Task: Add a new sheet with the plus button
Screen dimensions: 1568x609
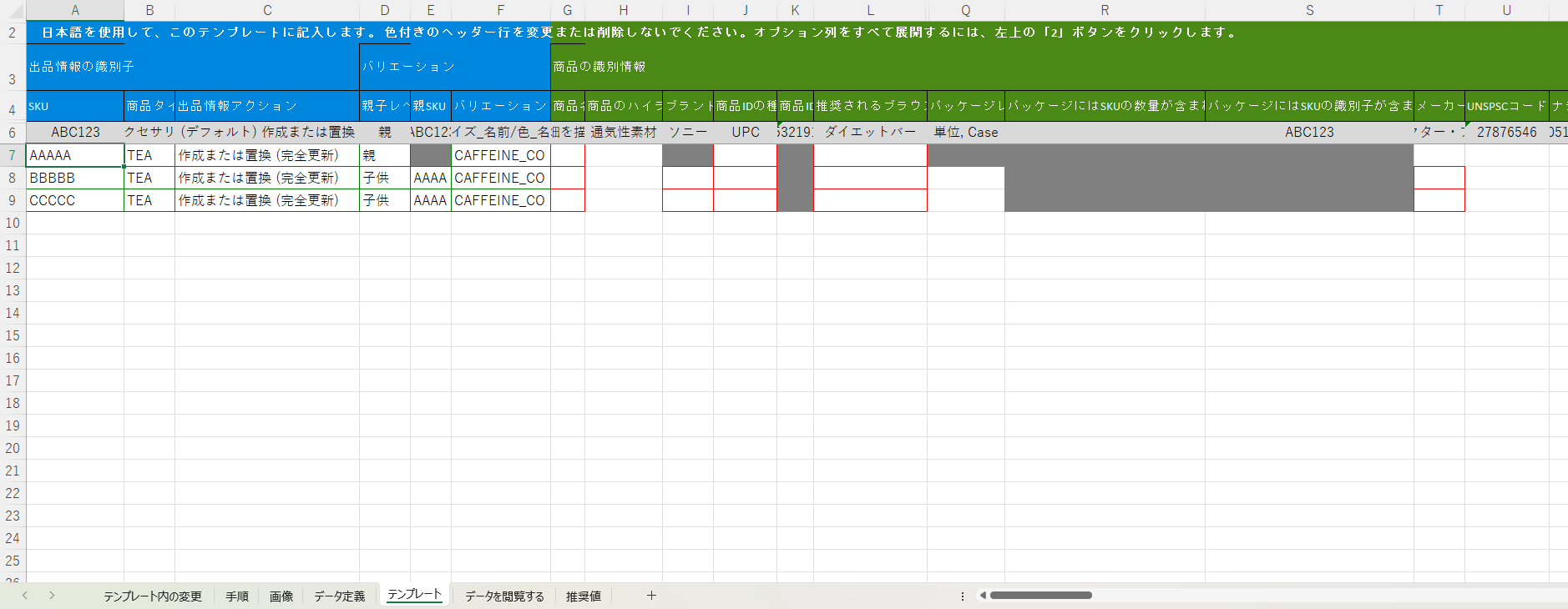Action: (651, 596)
